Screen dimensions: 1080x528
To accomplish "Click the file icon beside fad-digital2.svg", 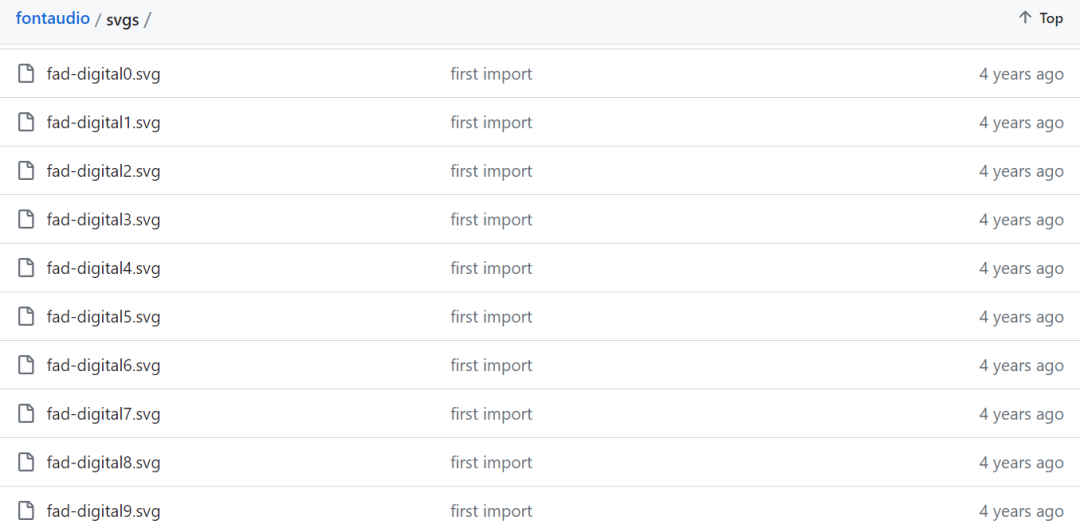I will point(26,171).
